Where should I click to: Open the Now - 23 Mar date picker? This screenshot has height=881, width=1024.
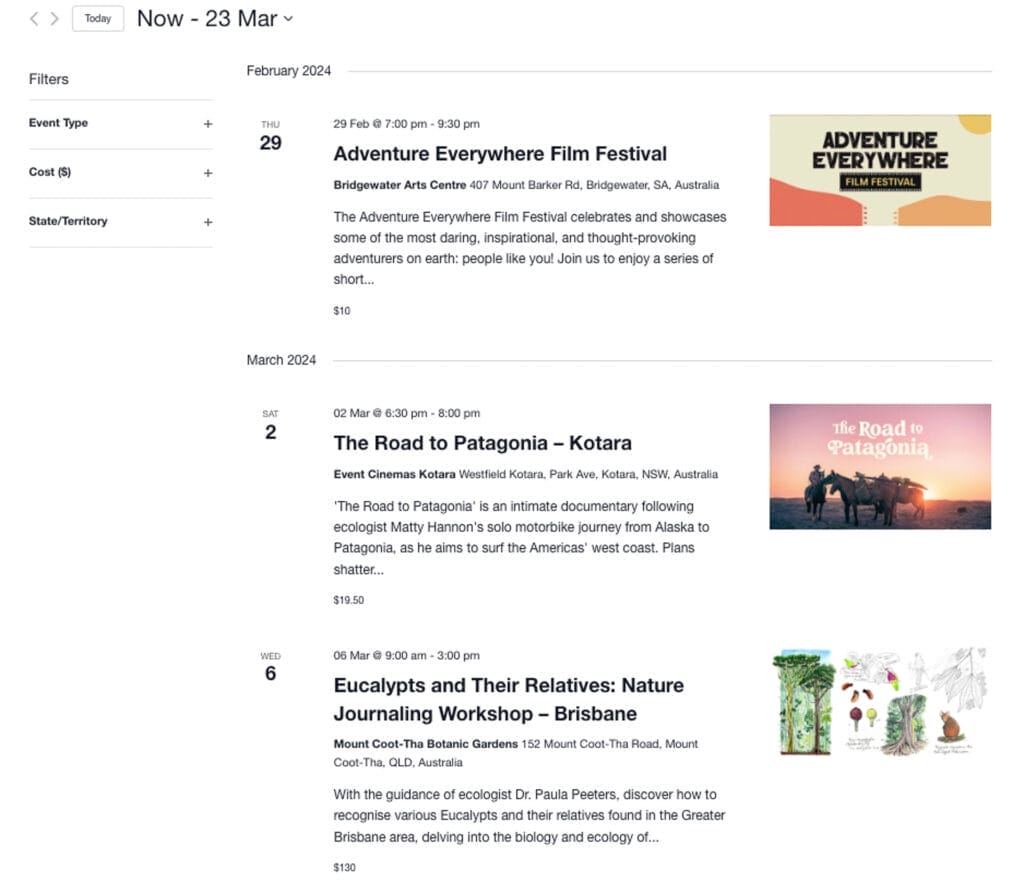[x=214, y=18]
